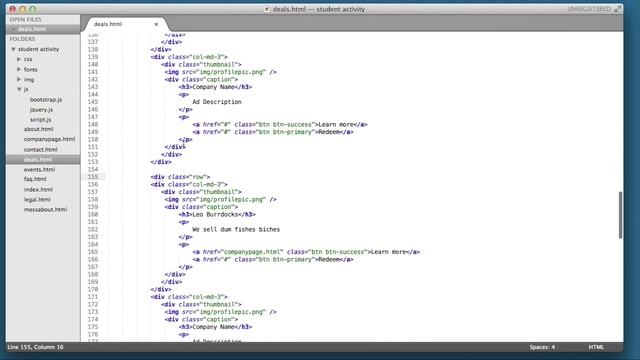The height and width of the screenshot is (360, 640).
Task: Expand the css folder
Action: tap(19, 59)
